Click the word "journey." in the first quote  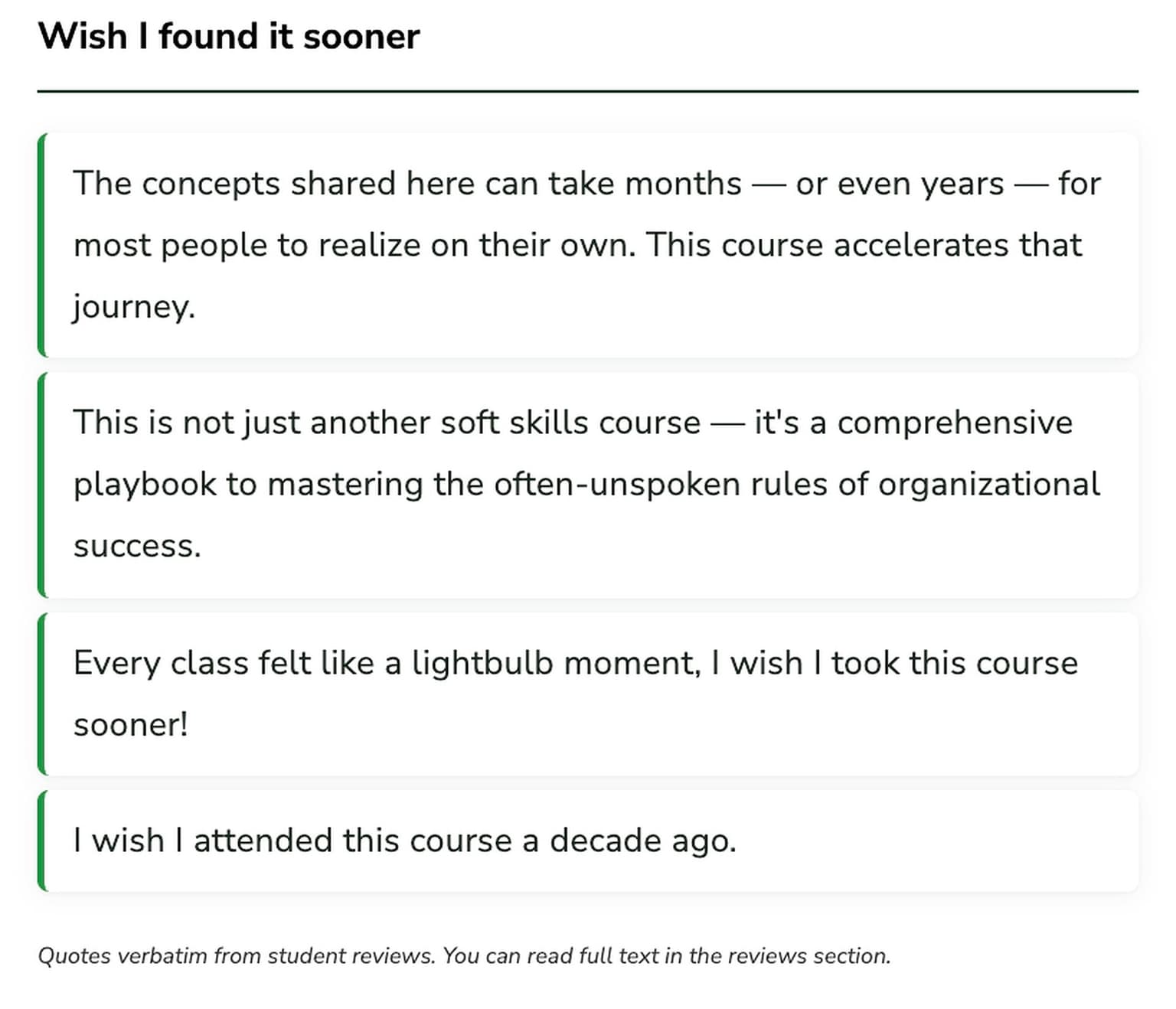[134, 307]
